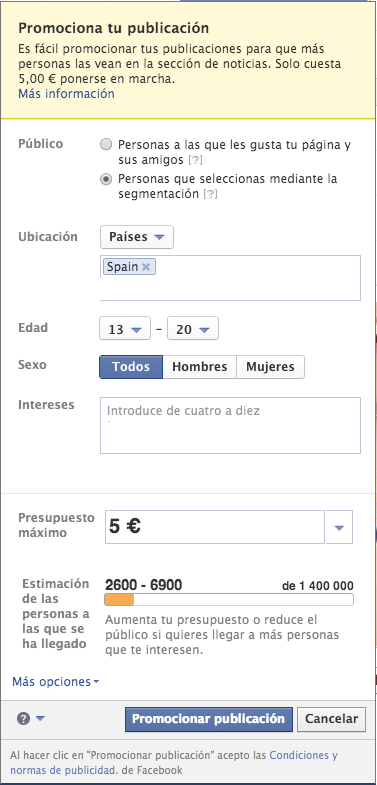Screen dimensions: 377x785
Task: Open arrow next to help icon
Action: (40, 719)
